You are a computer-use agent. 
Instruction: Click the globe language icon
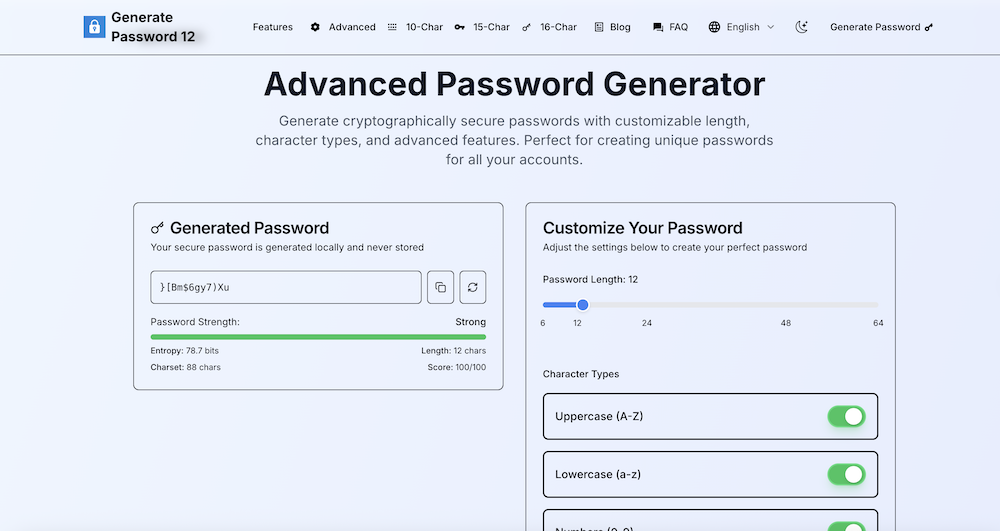pyautogui.click(x=714, y=27)
